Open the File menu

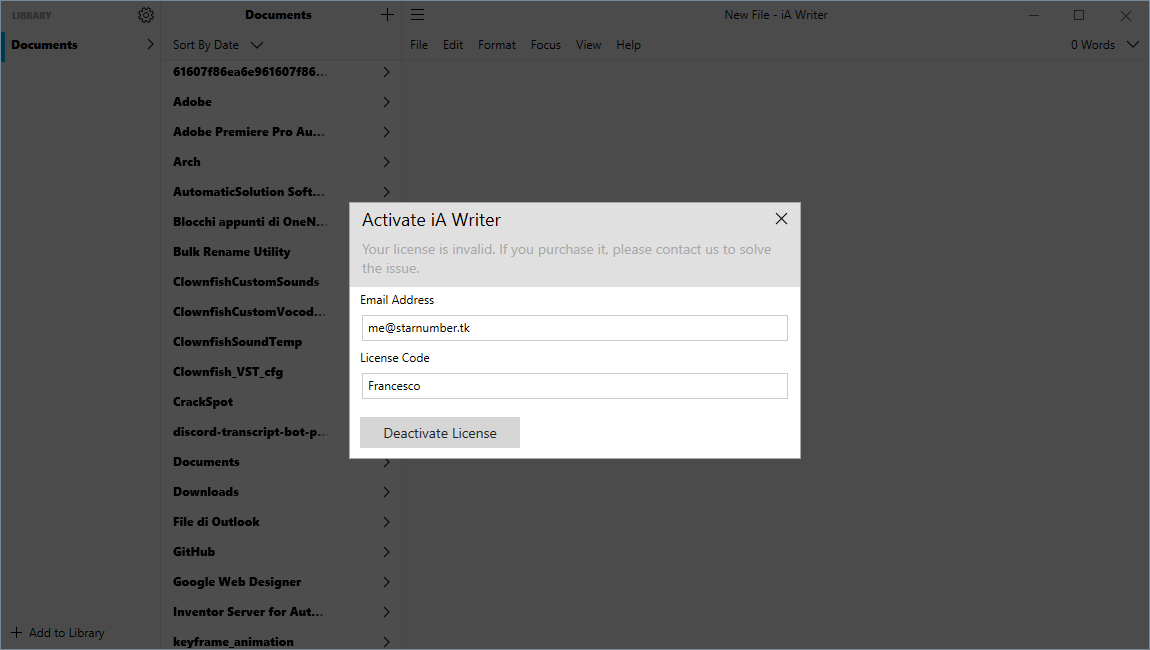[419, 45]
